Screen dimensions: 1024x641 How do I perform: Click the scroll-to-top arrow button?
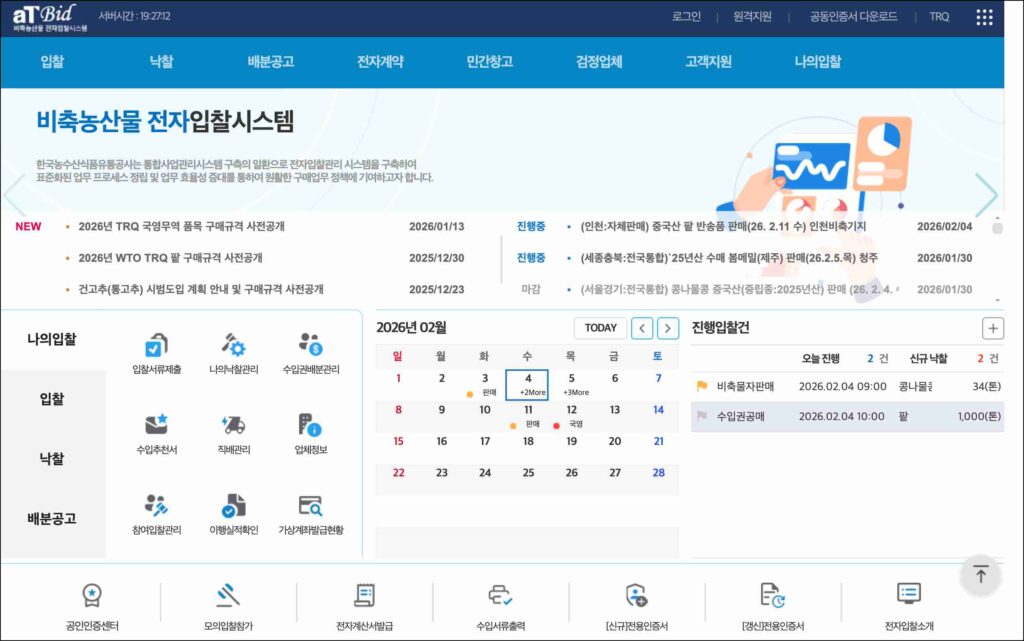tap(980, 575)
